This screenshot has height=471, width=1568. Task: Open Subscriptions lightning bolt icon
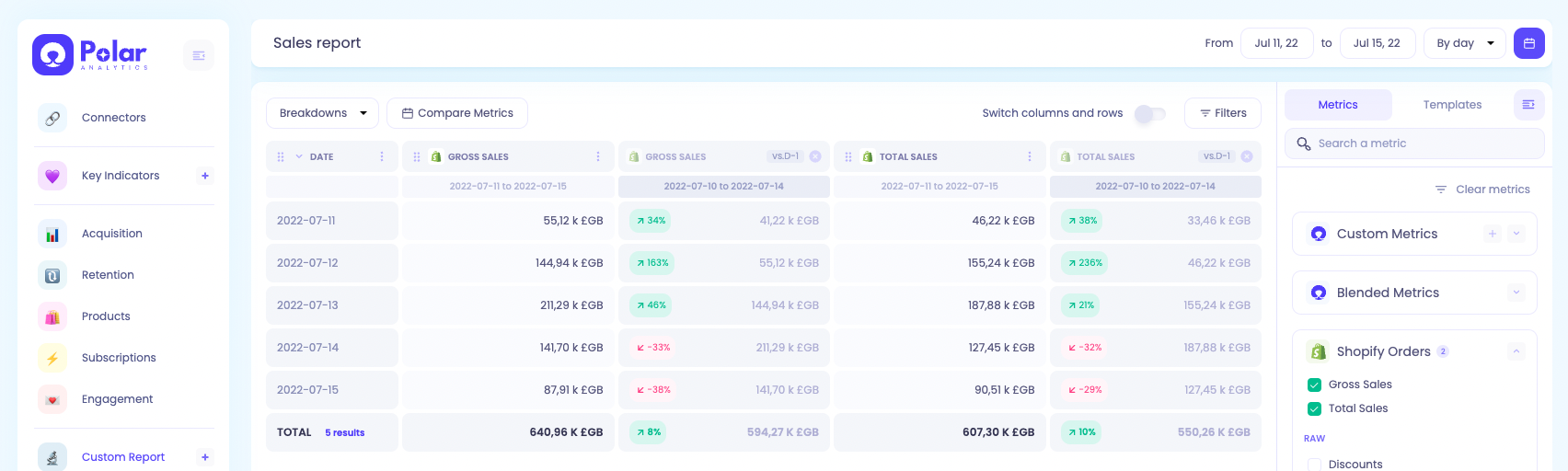[52, 358]
